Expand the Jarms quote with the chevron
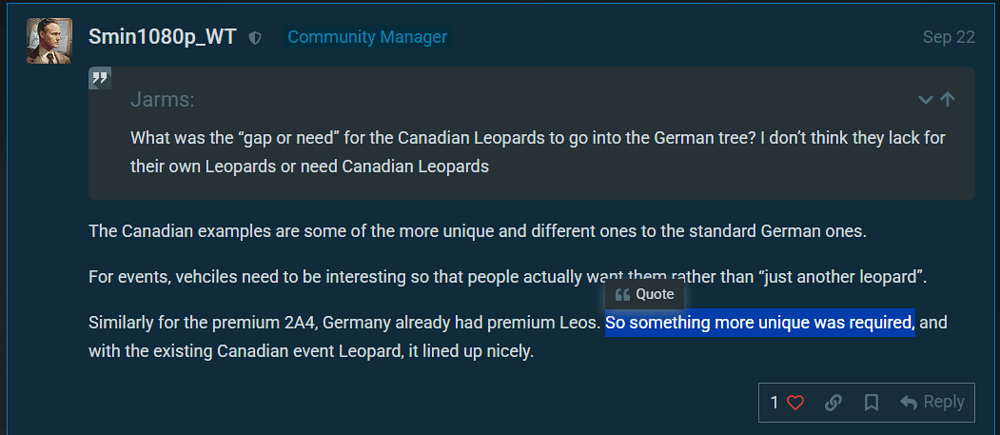 tap(926, 99)
